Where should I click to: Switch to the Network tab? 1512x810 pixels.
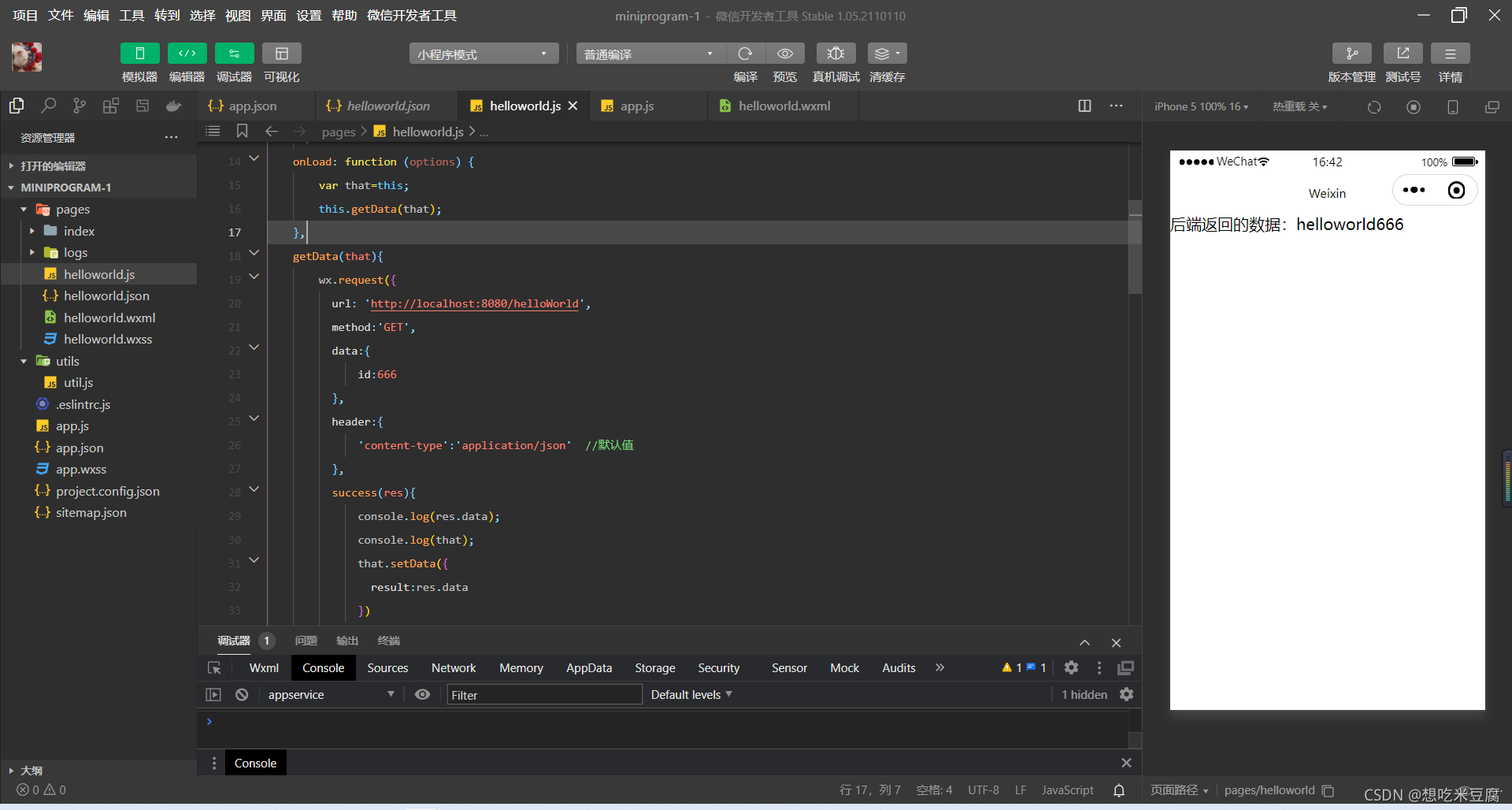(x=454, y=667)
